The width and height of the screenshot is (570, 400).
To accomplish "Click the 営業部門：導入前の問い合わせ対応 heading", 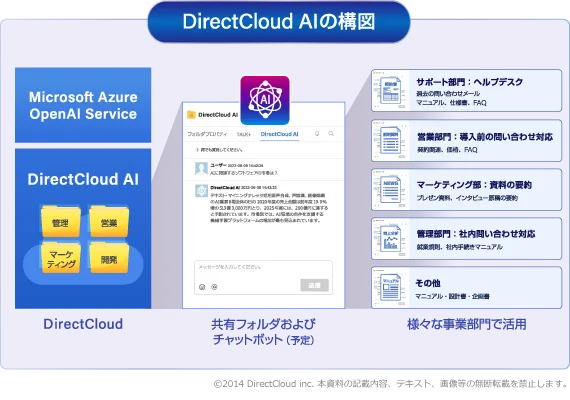I will tap(485, 137).
